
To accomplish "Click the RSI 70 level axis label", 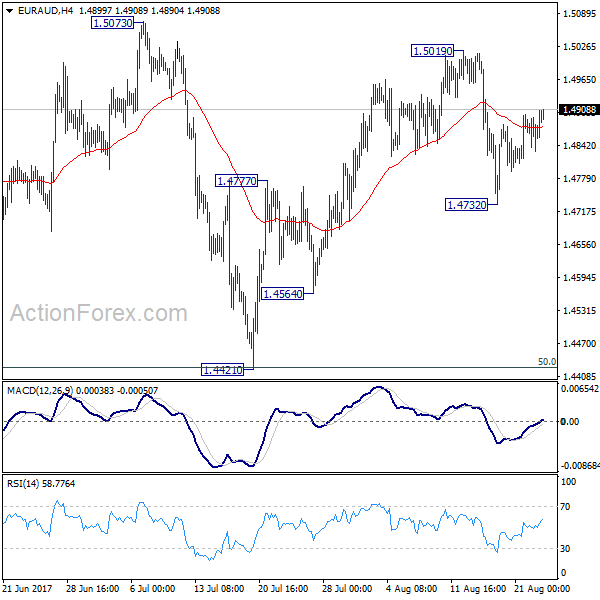I will click(565, 507).
